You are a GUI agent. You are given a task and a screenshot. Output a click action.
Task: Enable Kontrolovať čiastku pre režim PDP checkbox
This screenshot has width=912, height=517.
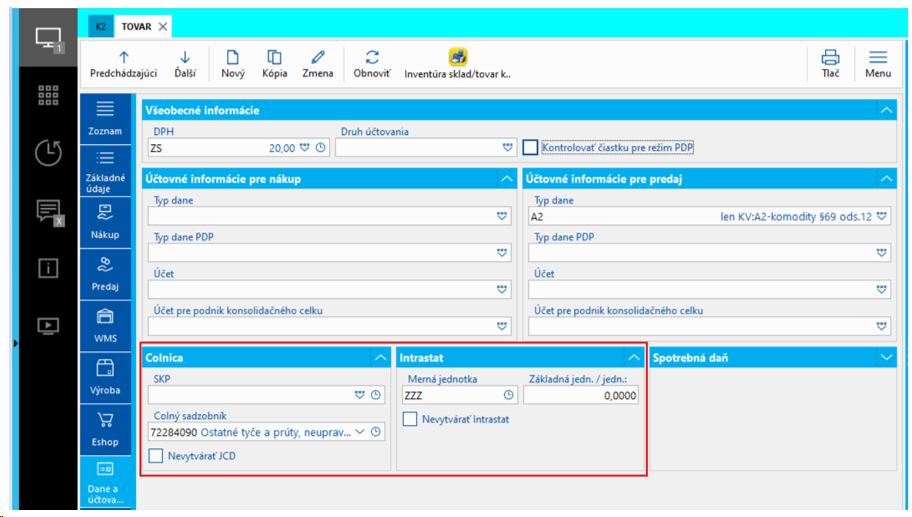[x=530, y=148]
